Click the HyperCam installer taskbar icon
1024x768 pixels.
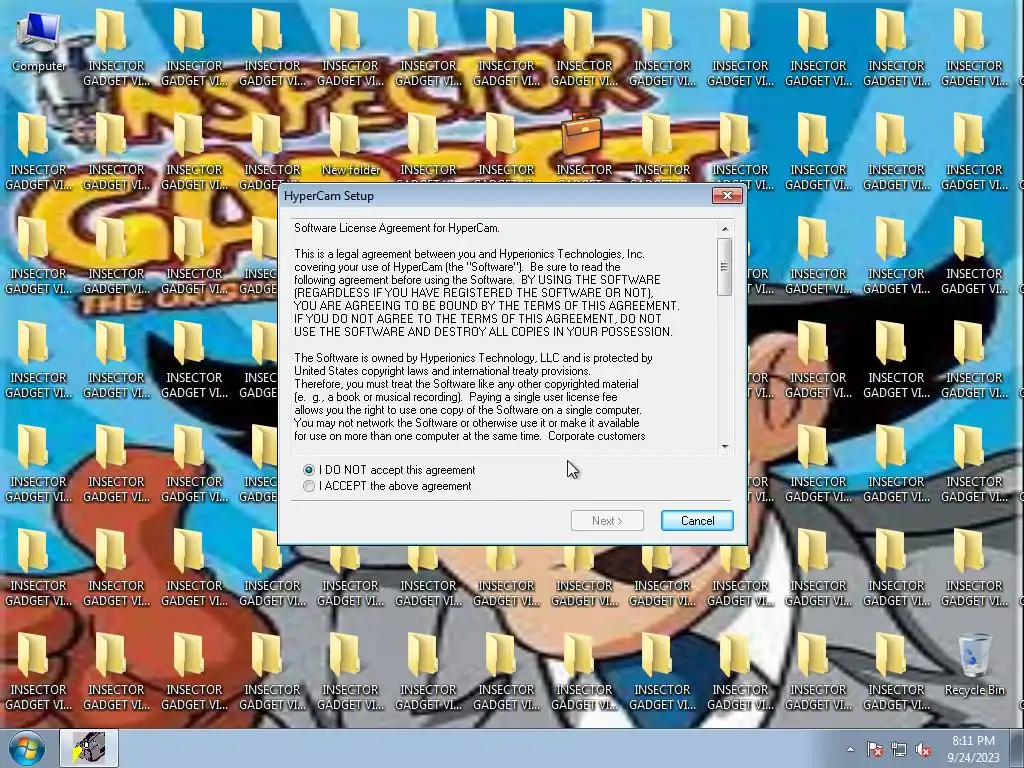click(x=89, y=748)
